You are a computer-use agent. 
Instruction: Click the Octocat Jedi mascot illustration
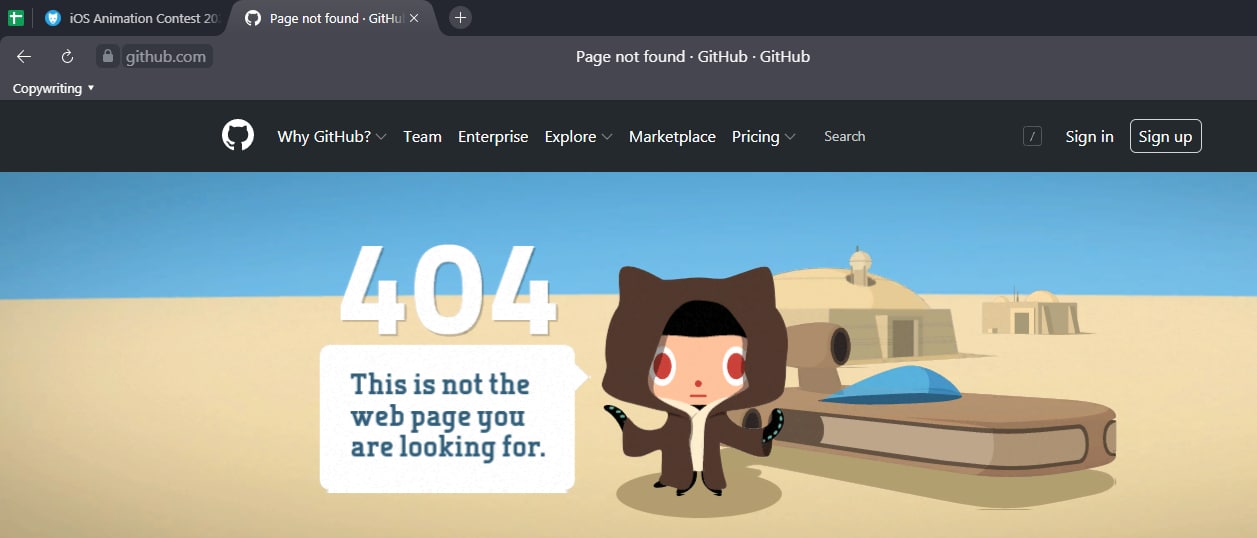[x=693, y=380]
